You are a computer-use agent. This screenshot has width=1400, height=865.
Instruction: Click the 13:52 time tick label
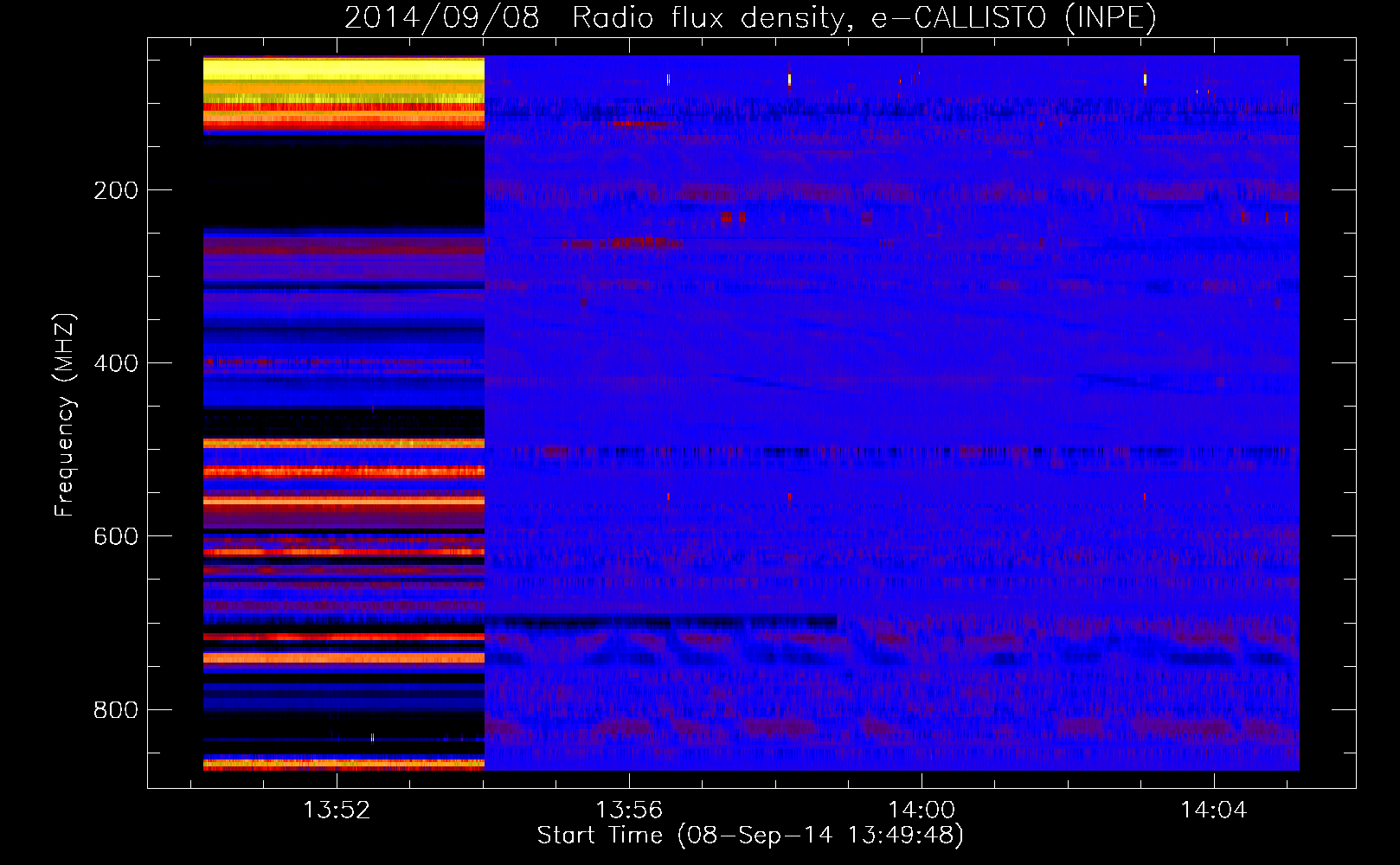(x=337, y=811)
